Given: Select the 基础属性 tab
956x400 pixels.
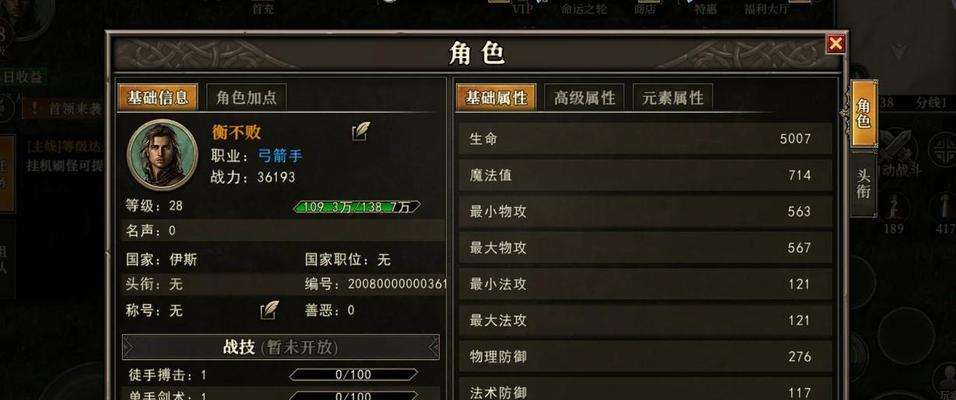Looking at the screenshot, I should (496, 98).
